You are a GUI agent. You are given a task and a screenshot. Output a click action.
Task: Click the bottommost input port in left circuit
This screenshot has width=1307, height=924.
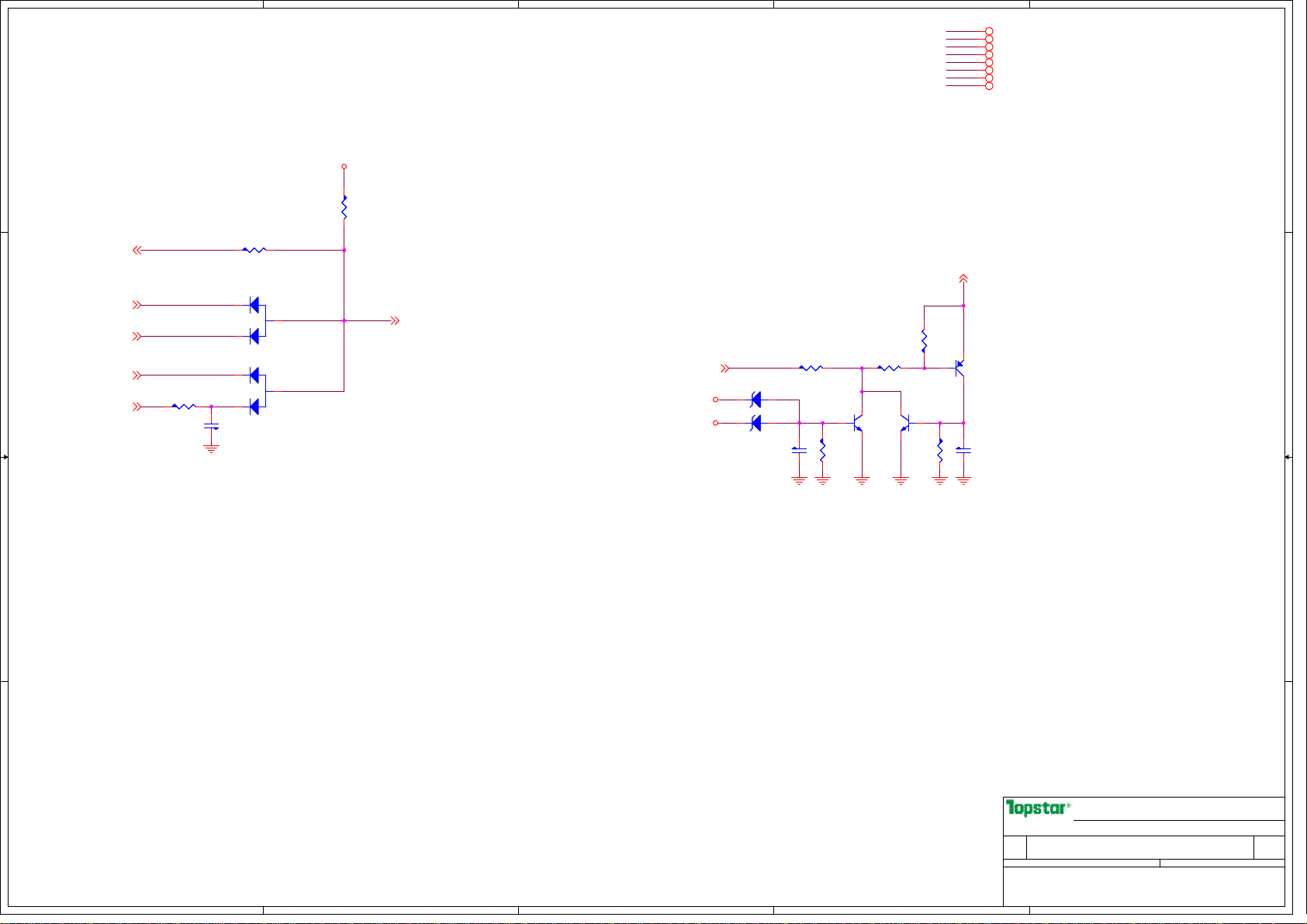coord(137,406)
